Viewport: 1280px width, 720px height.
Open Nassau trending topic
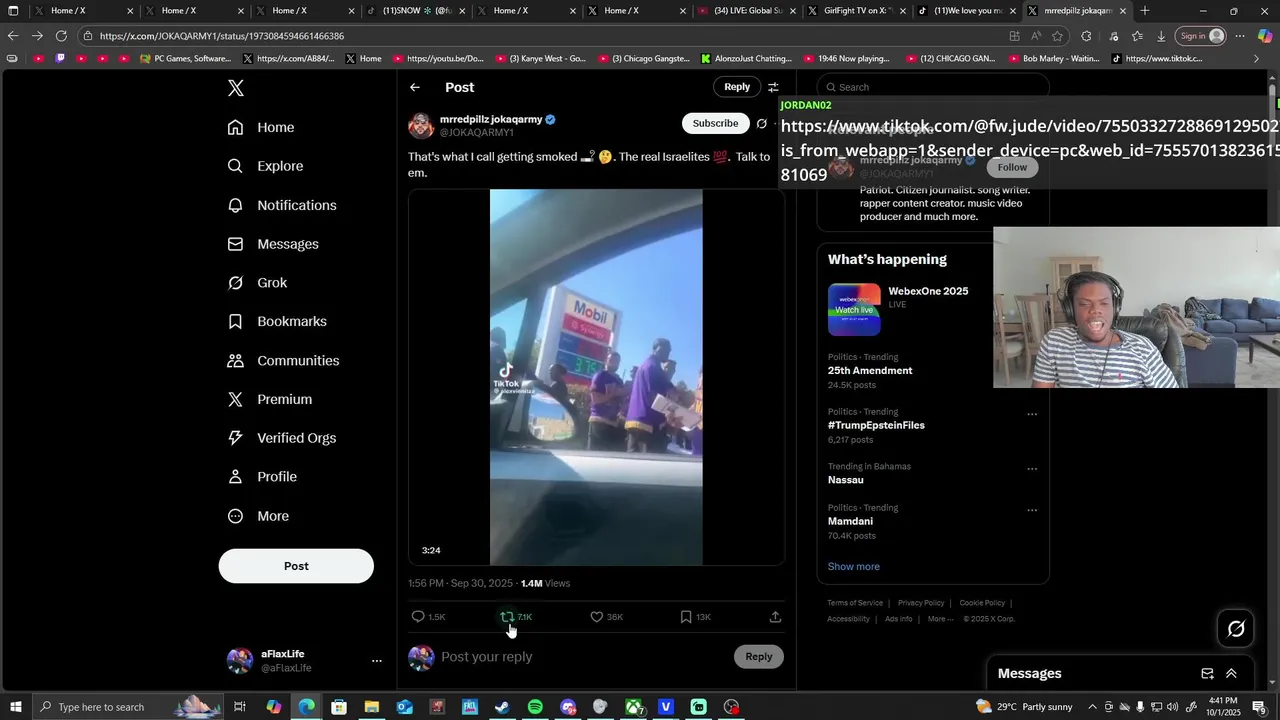click(845, 480)
